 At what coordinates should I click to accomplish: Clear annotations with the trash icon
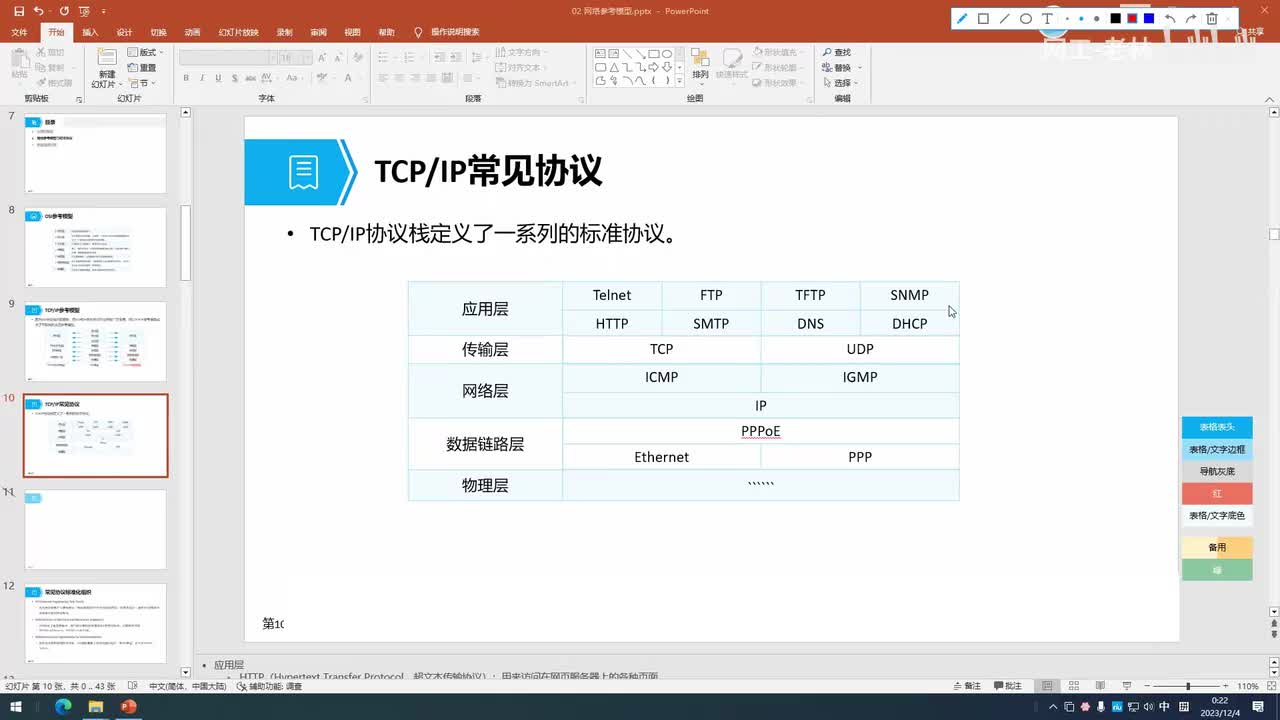tap(1212, 18)
